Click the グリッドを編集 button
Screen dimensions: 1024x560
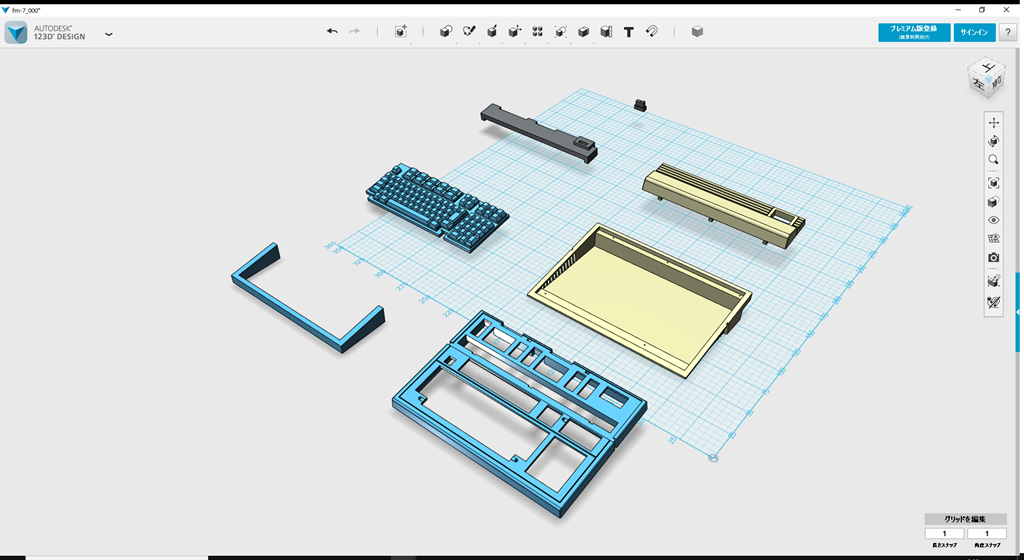coord(965,519)
